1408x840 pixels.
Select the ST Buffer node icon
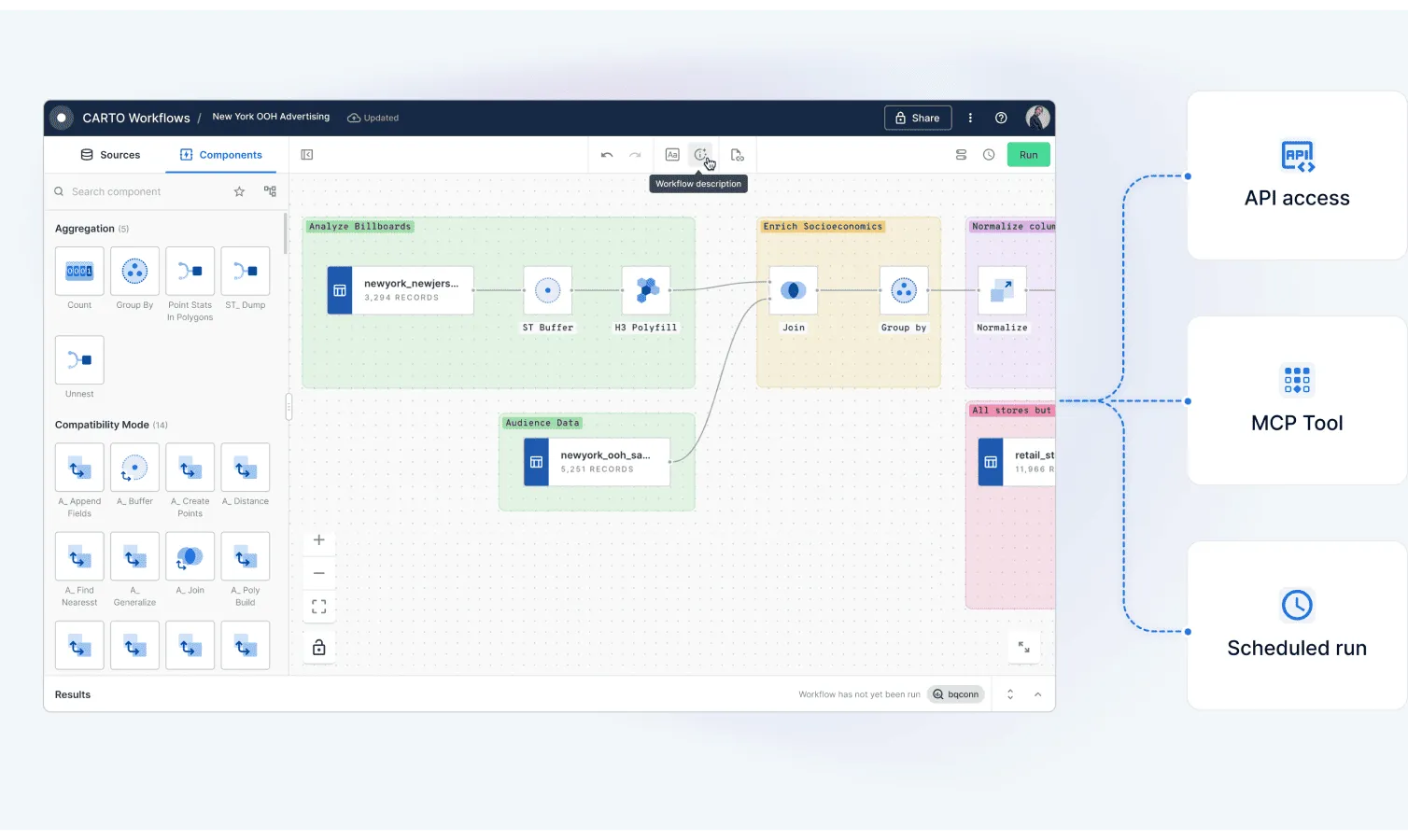(547, 290)
